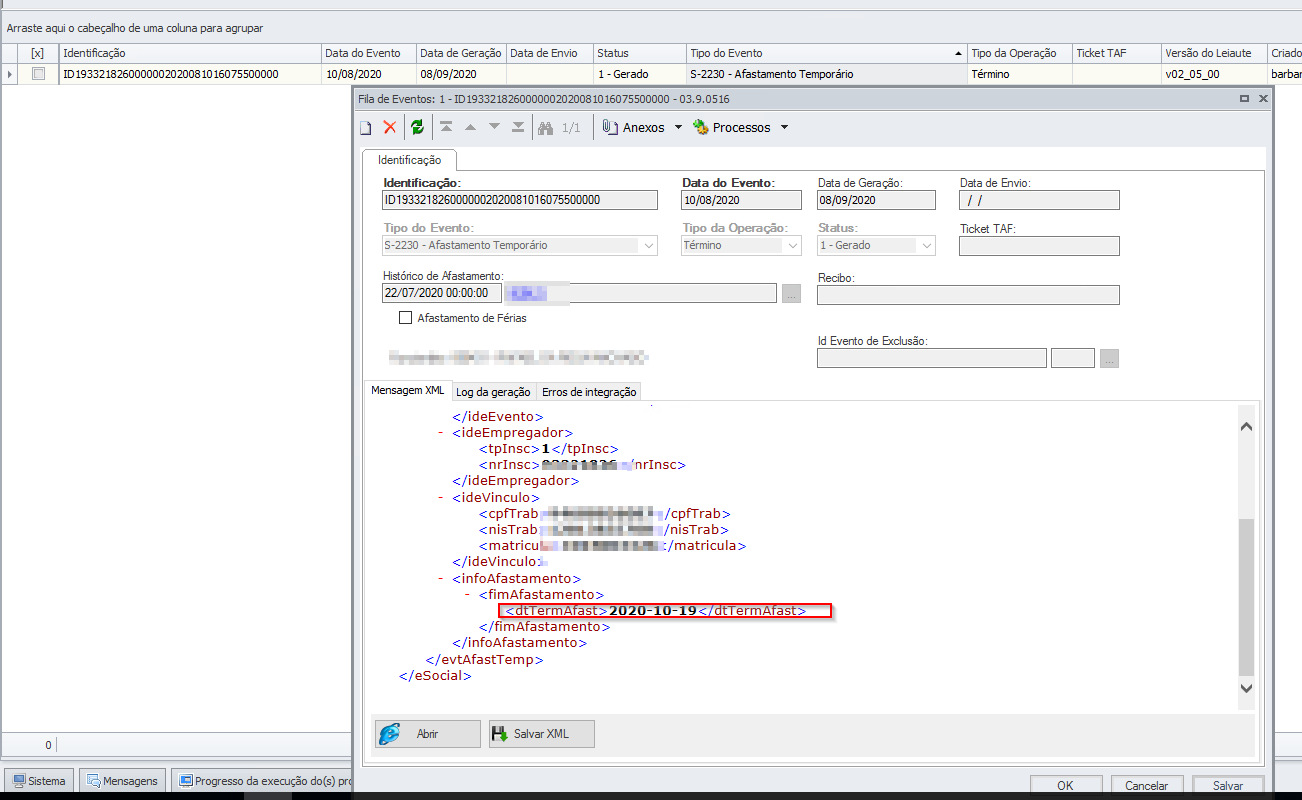Screen dimensions: 1302x800
Task: Collapse the fimAfastamento XML node
Action: pyautogui.click(x=468, y=595)
